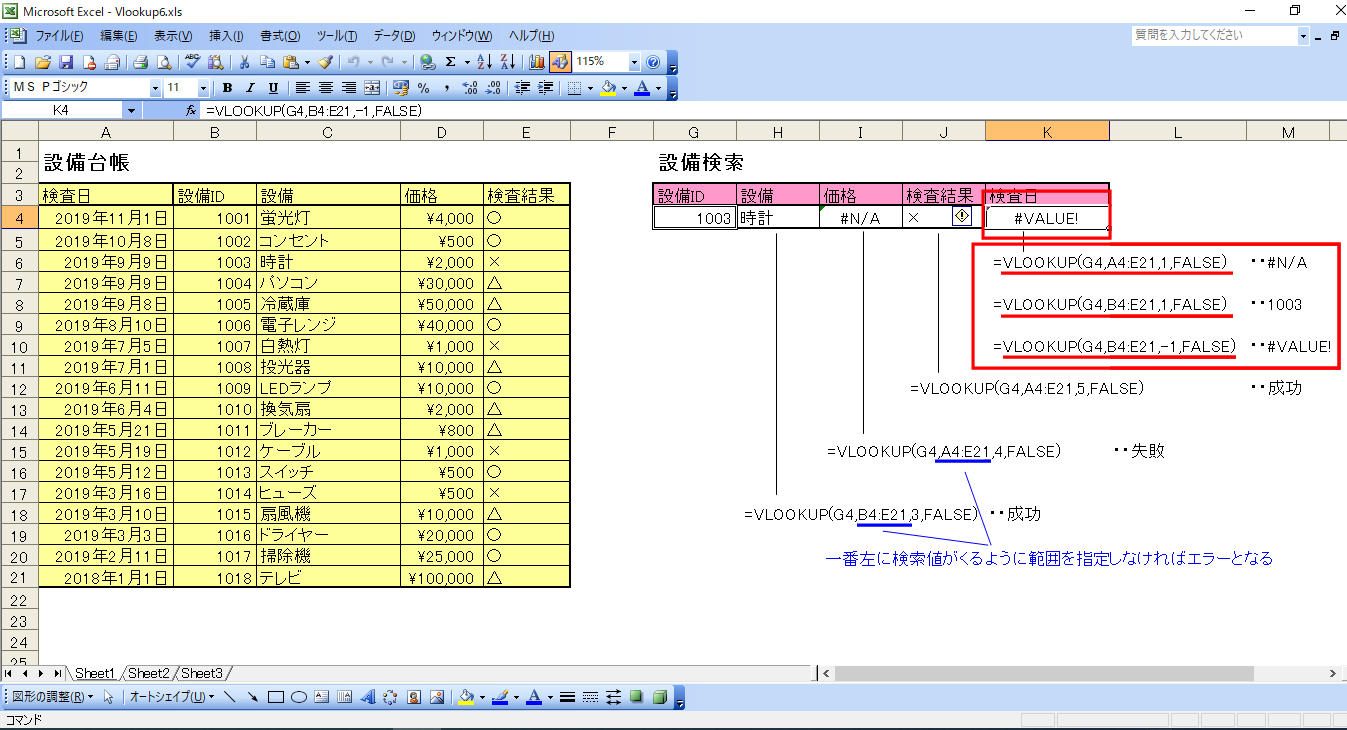Open the font size dropdown
The image size is (1347, 730).
click(x=203, y=88)
